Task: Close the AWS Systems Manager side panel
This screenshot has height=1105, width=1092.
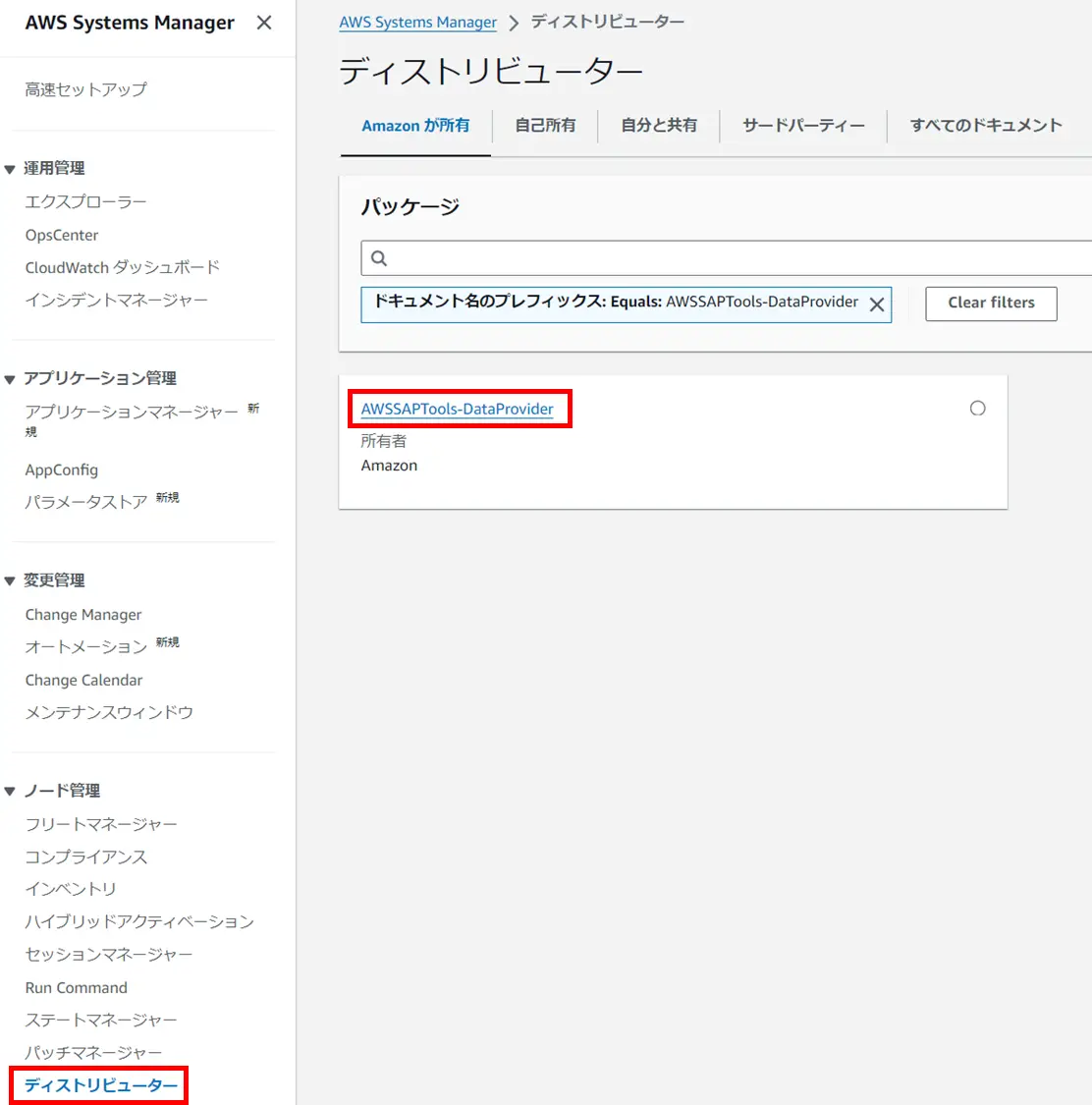Action: (x=264, y=23)
